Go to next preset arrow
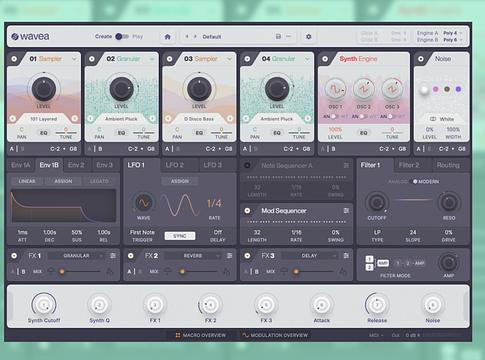This screenshot has width=485, height=360. coord(195,36)
